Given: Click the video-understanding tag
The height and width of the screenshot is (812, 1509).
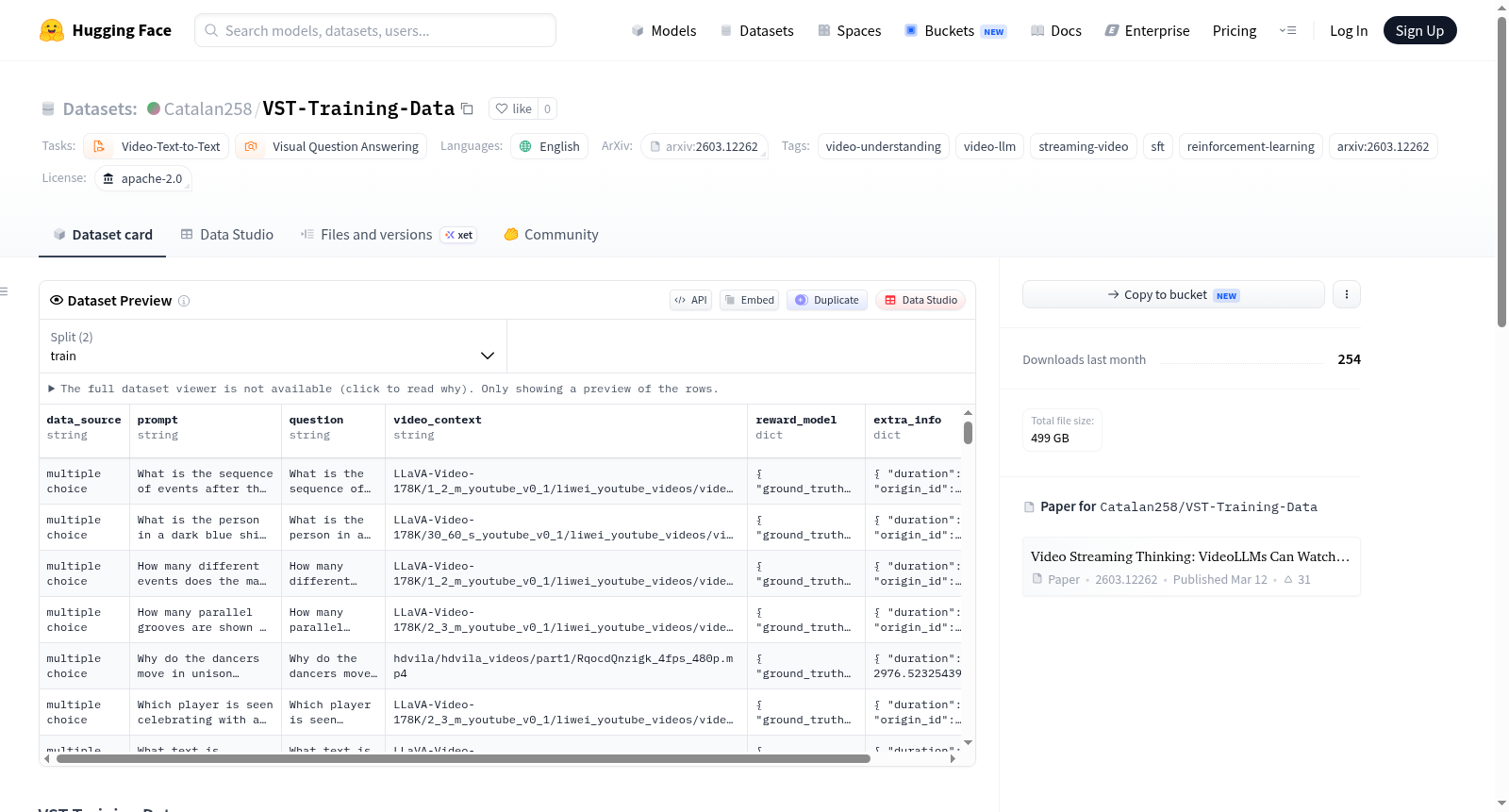Looking at the screenshot, I should point(884,146).
